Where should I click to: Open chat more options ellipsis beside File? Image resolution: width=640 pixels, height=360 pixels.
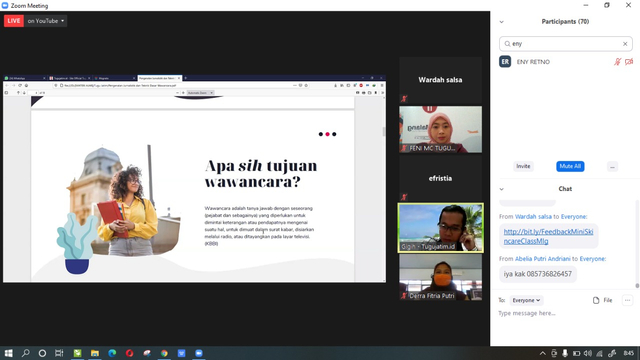(x=627, y=300)
